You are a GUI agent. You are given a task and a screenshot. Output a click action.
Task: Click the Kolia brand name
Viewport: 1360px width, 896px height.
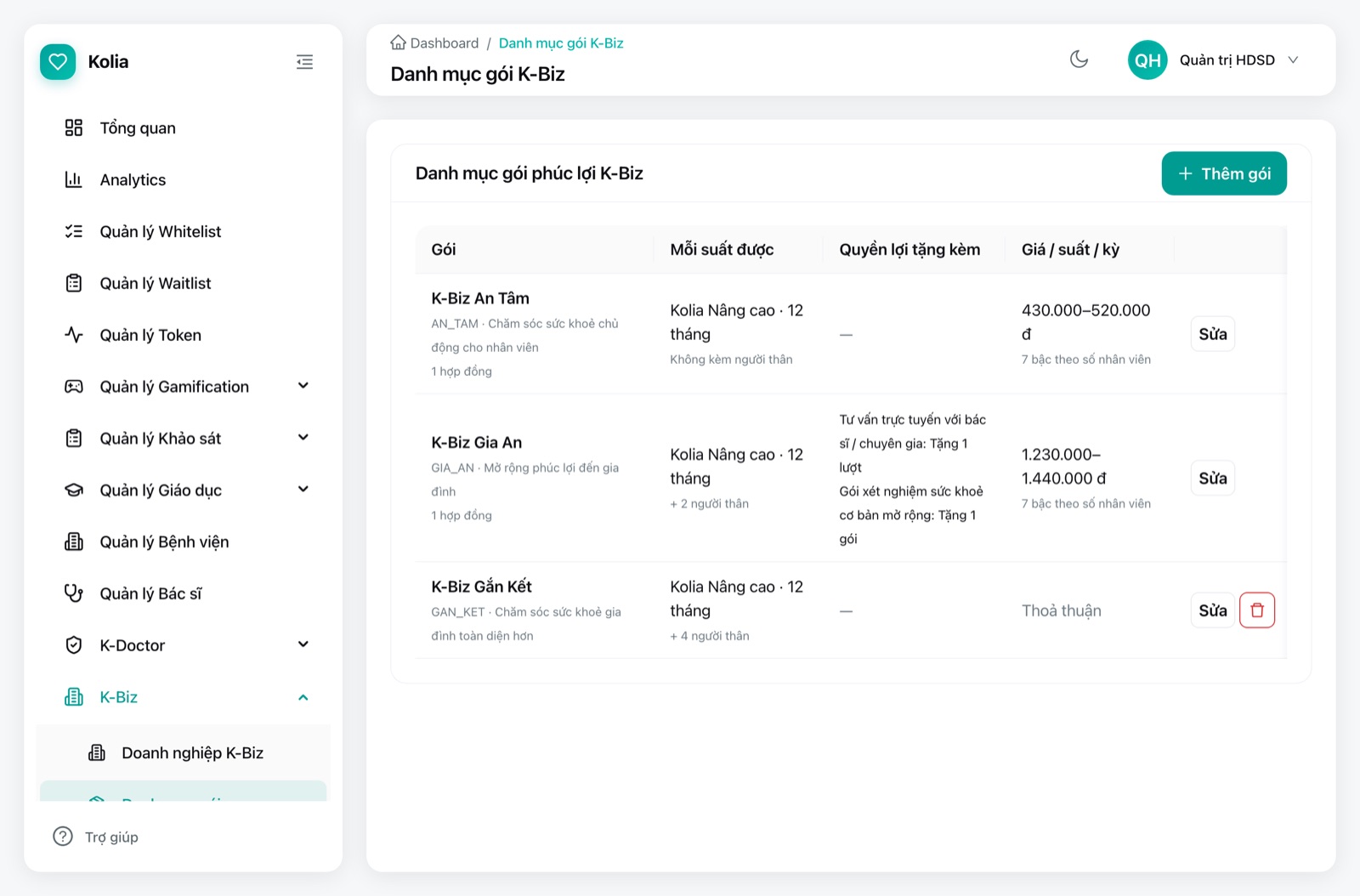[x=108, y=62]
